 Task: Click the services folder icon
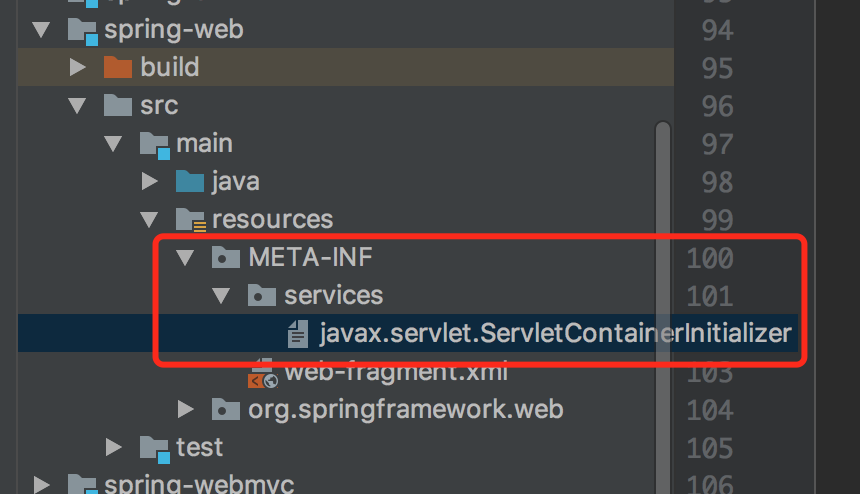(262, 295)
